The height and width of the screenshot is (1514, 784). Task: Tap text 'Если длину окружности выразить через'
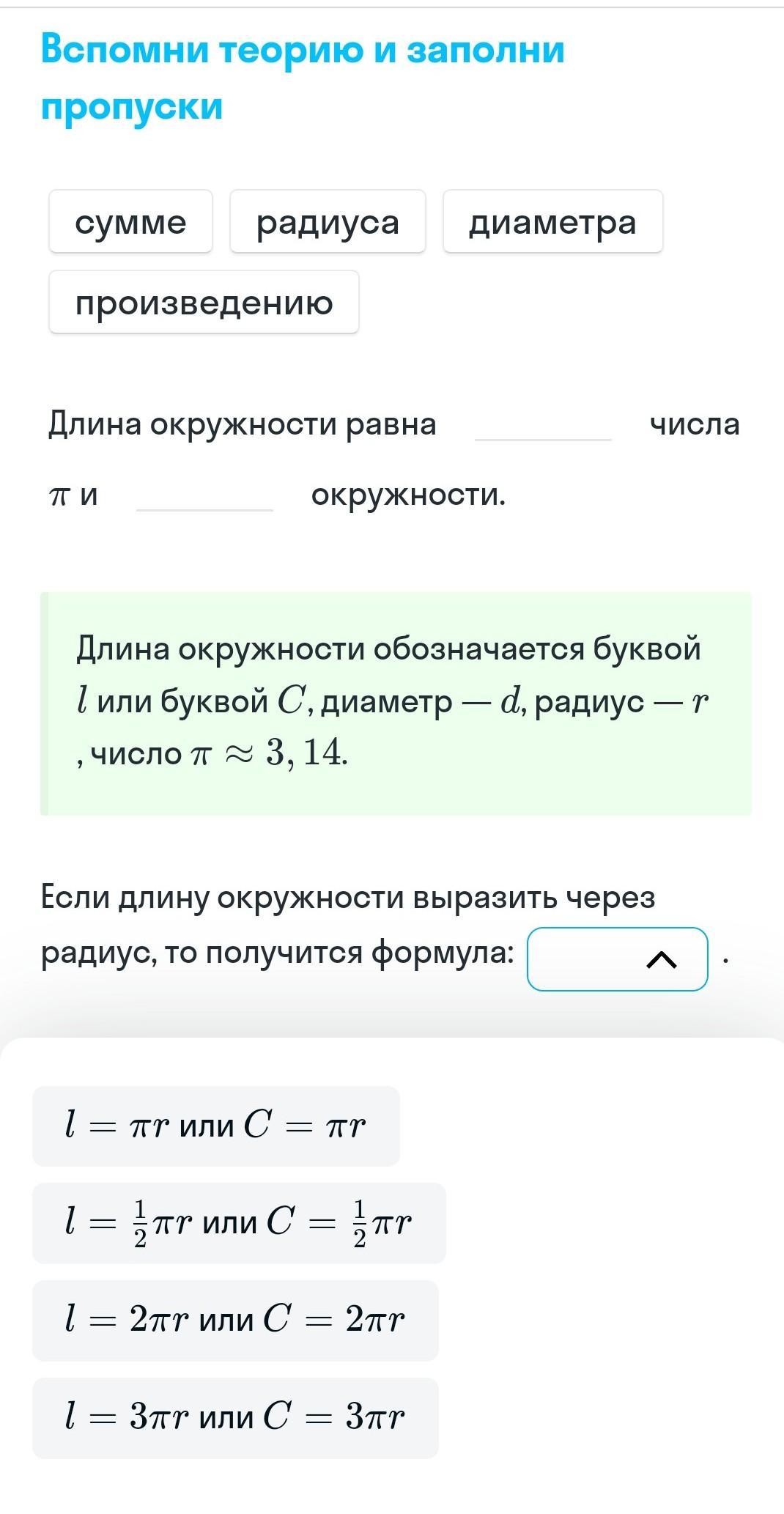(347, 897)
